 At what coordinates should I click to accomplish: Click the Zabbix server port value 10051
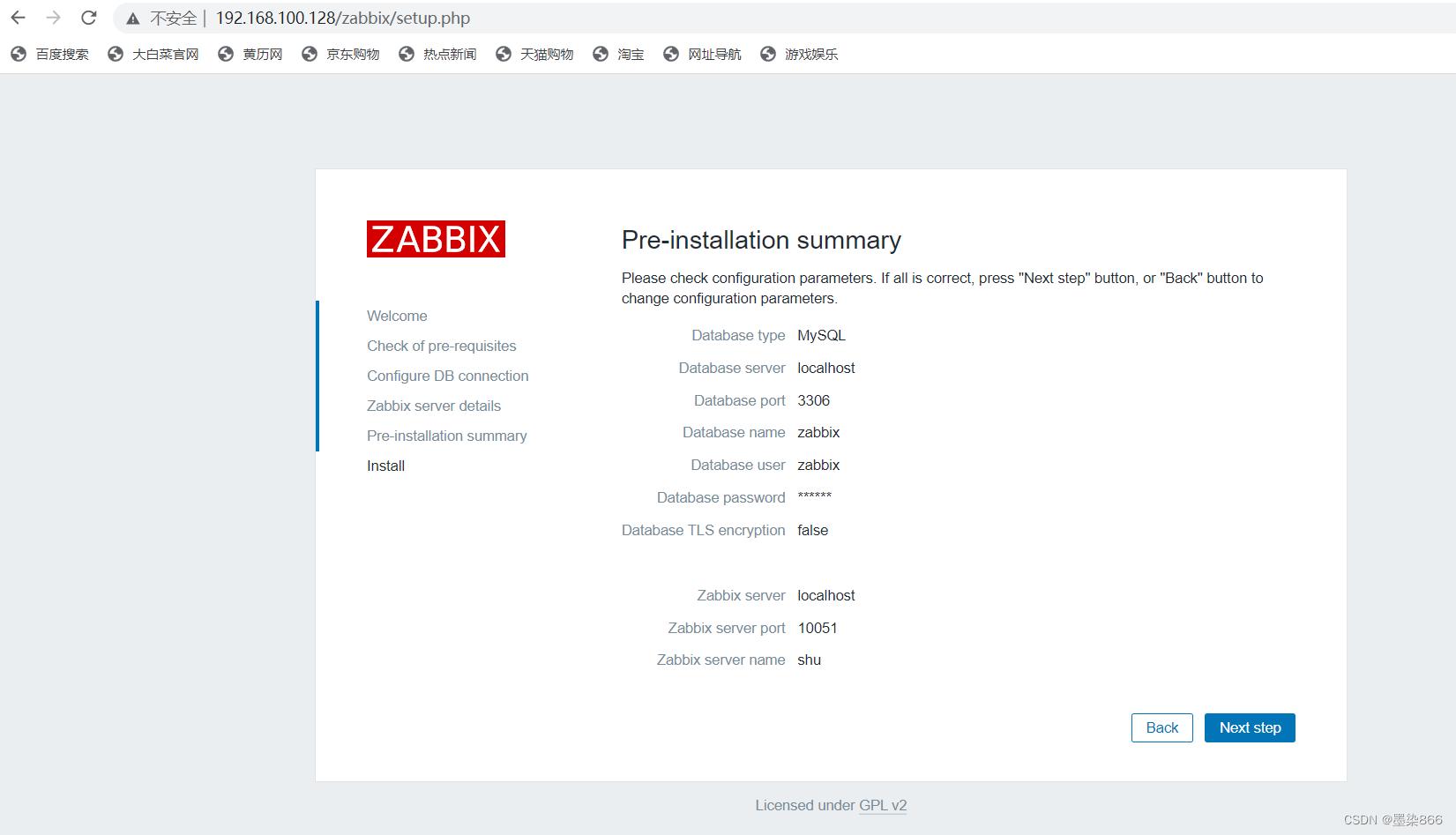click(x=818, y=628)
